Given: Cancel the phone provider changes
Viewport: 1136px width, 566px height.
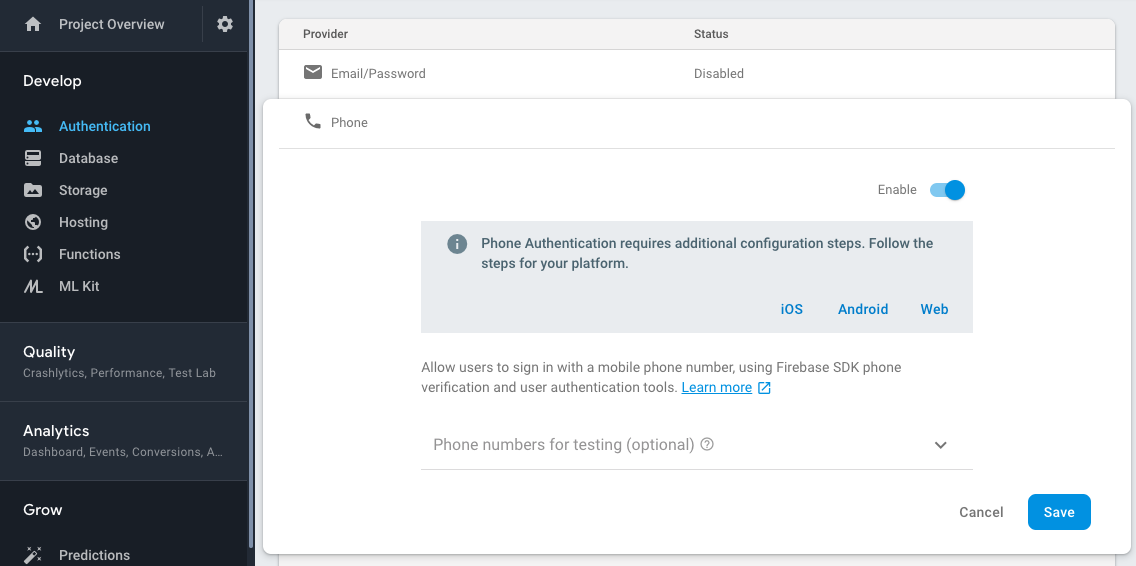Looking at the screenshot, I should click(980, 512).
